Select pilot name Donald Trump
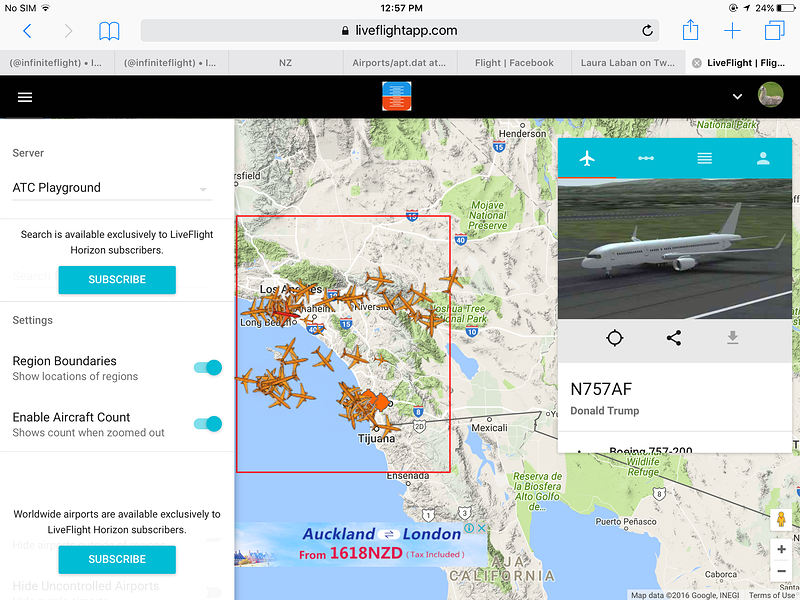 click(605, 411)
